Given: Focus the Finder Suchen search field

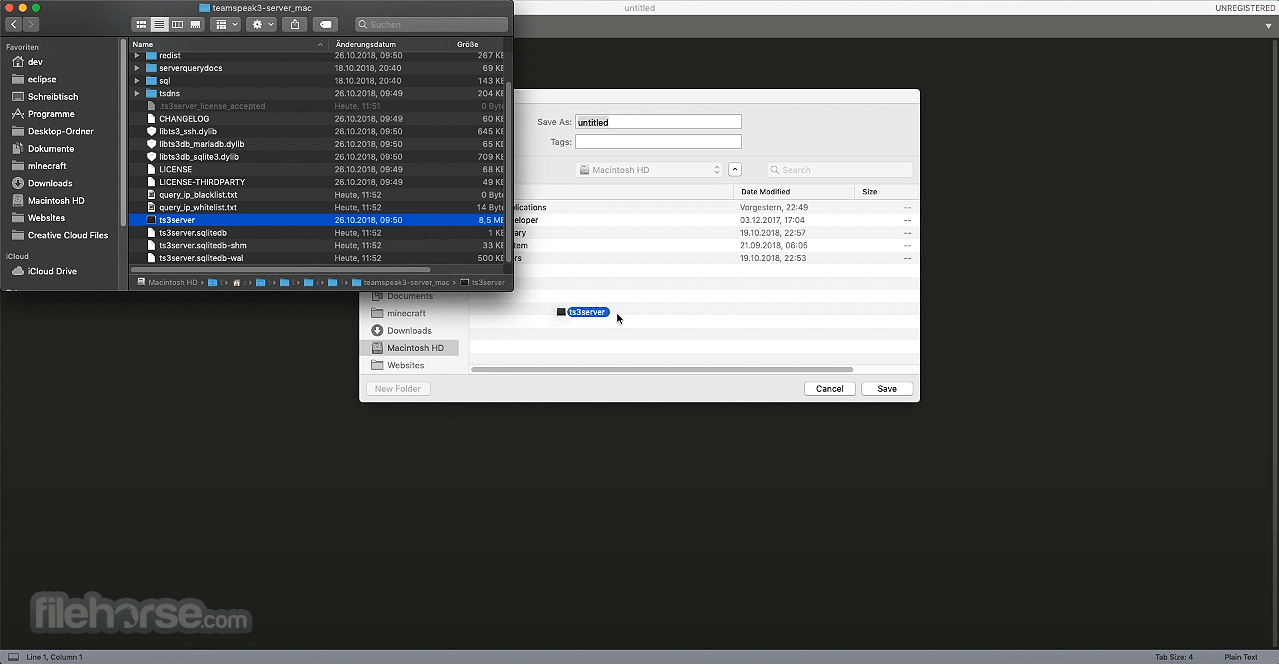Looking at the screenshot, I should click(431, 24).
